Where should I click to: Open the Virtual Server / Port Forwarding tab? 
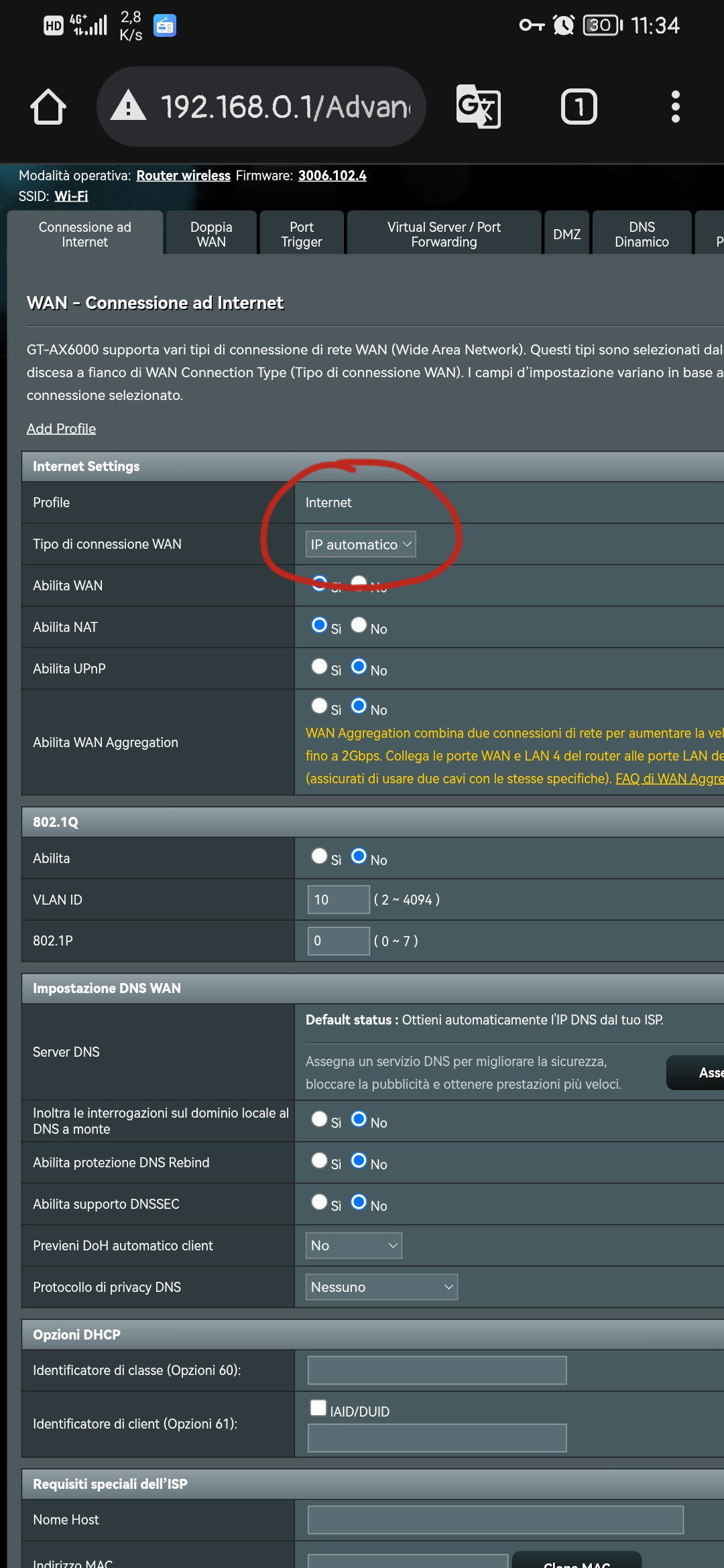[x=444, y=235]
